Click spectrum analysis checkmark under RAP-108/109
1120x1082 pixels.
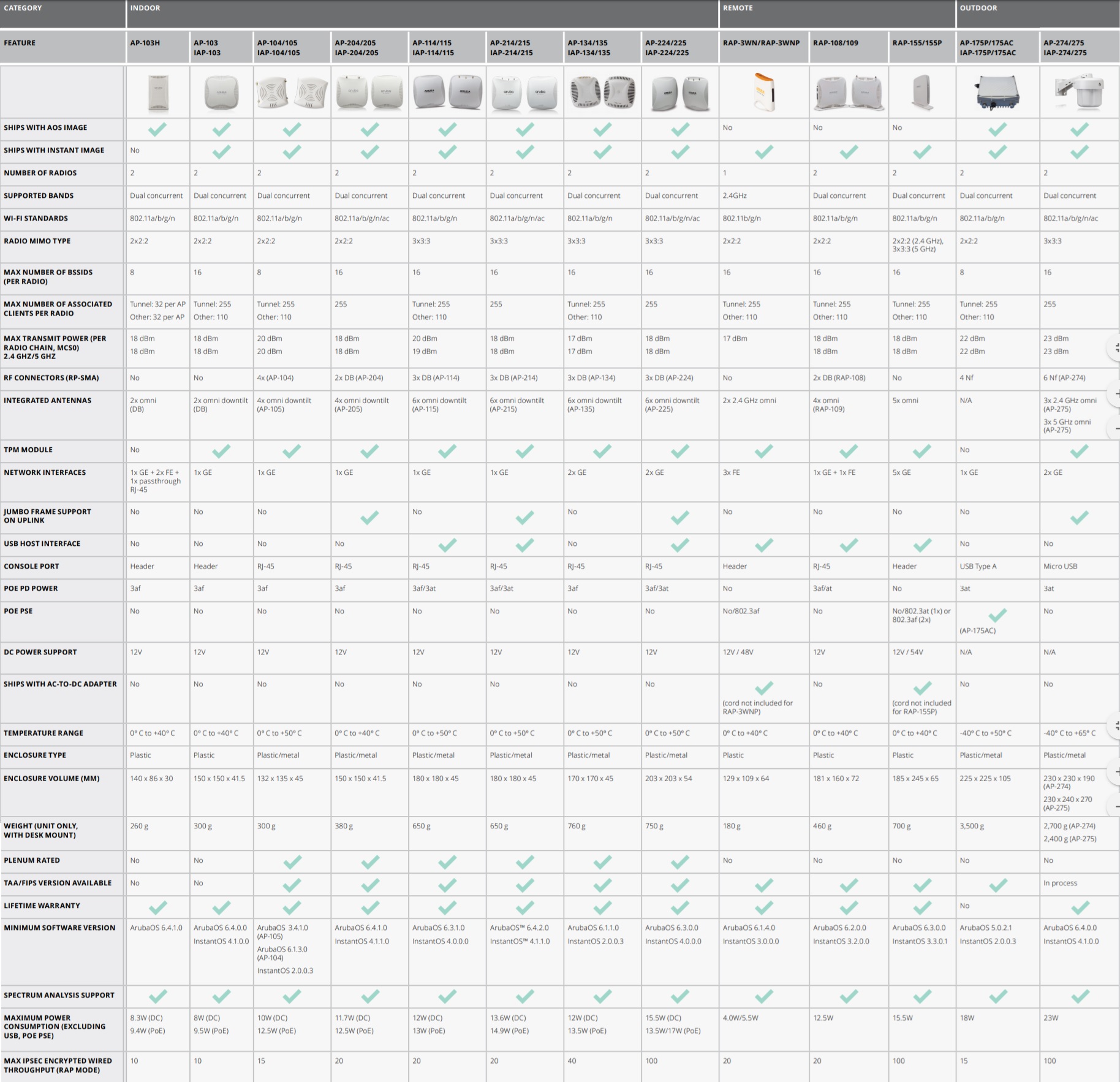click(849, 996)
